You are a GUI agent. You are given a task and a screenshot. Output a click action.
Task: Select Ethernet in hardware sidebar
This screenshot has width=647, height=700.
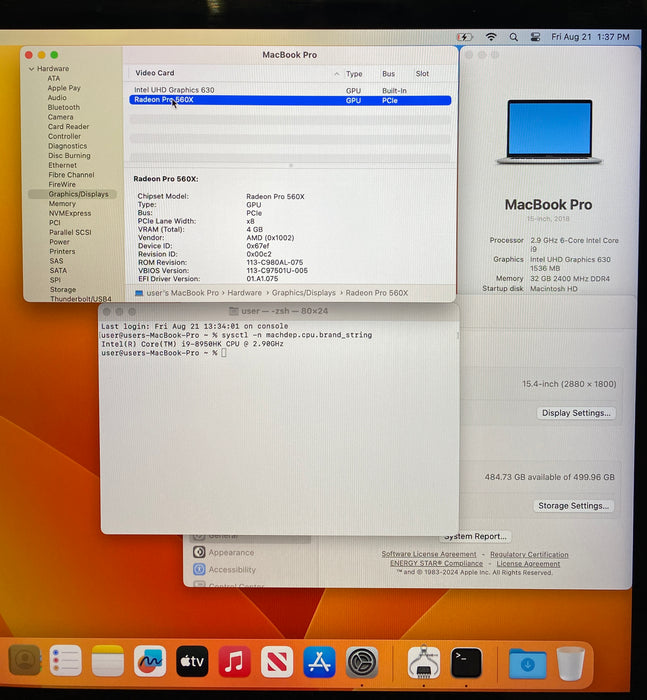(63, 165)
